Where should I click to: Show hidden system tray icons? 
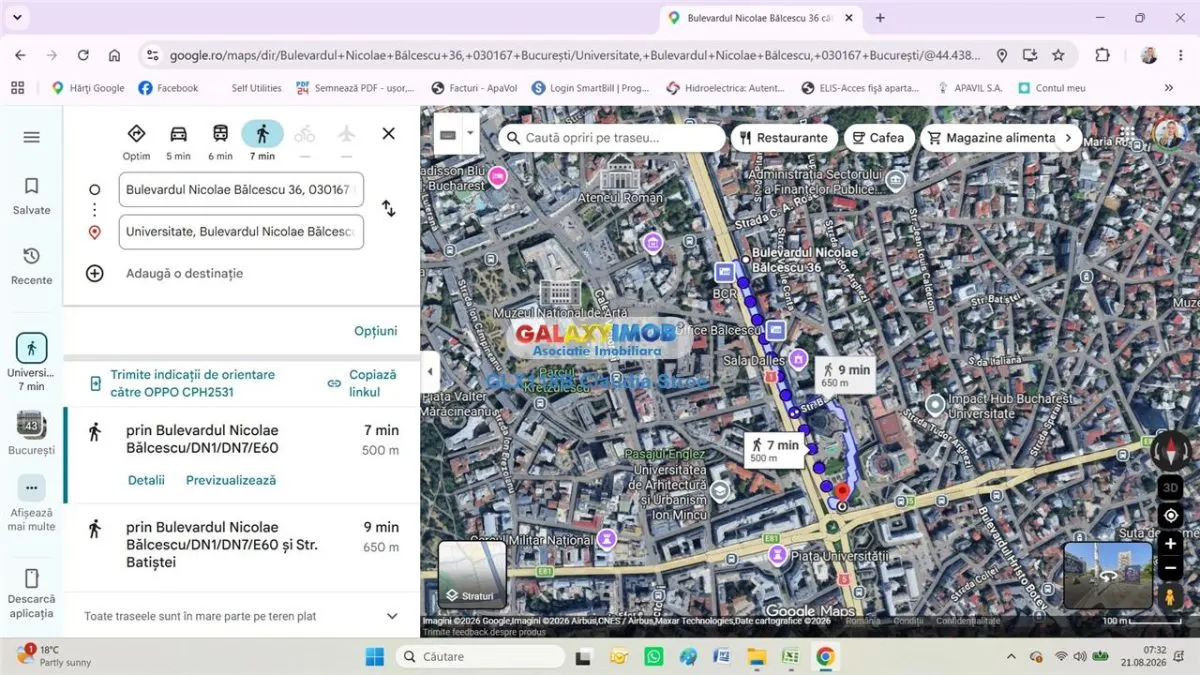click(x=1012, y=657)
